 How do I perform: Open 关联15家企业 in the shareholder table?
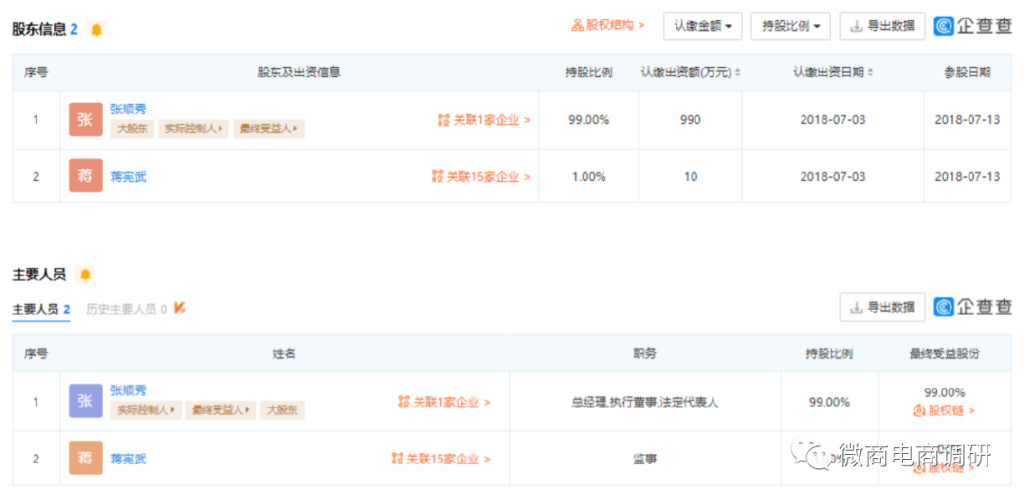481,176
